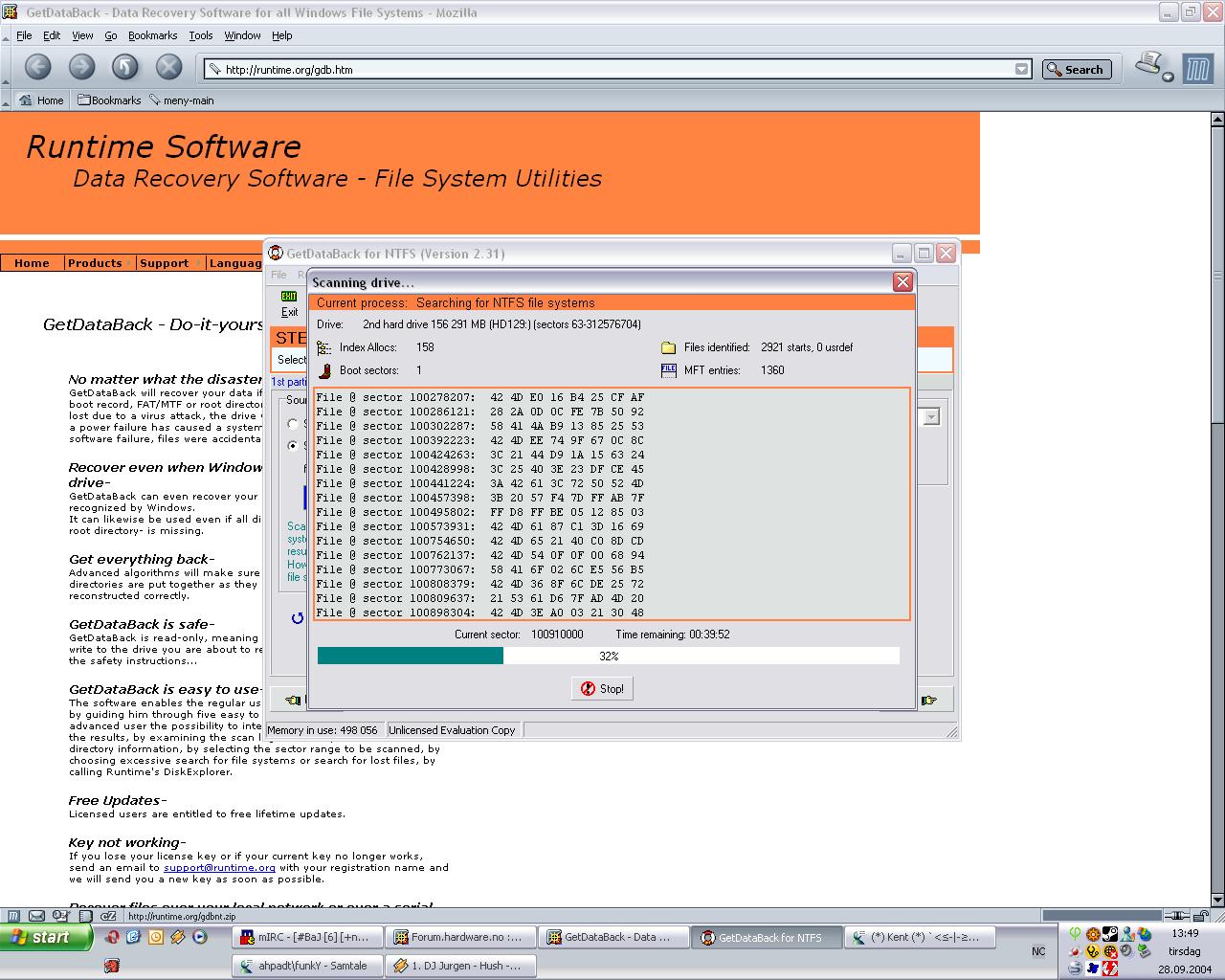This screenshot has width=1225, height=980.
Task: Open the support@runtime.org email link
Action: 219,868
